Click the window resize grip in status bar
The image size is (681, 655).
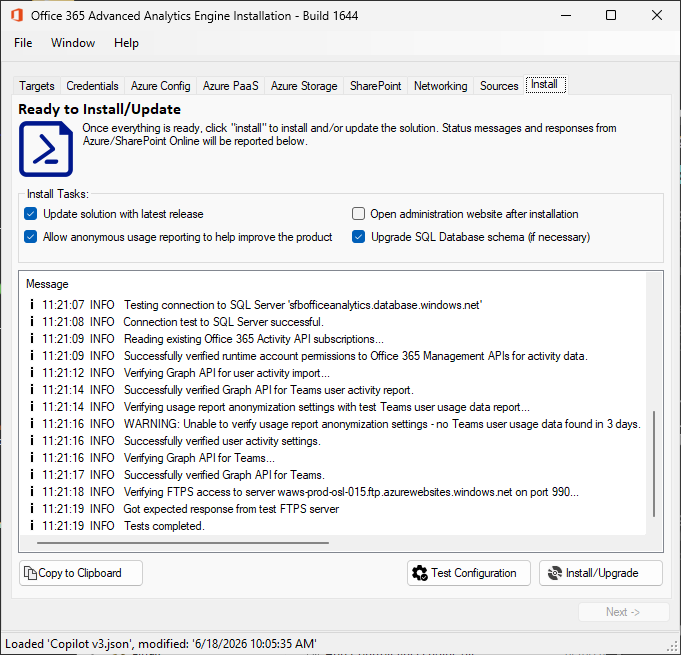[x=674, y=646]
